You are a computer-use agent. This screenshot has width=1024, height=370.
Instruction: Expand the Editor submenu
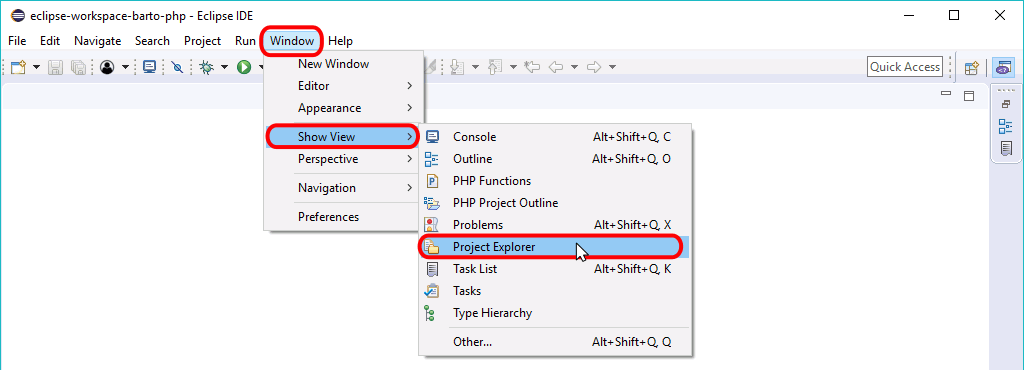[x=344, y=85]
